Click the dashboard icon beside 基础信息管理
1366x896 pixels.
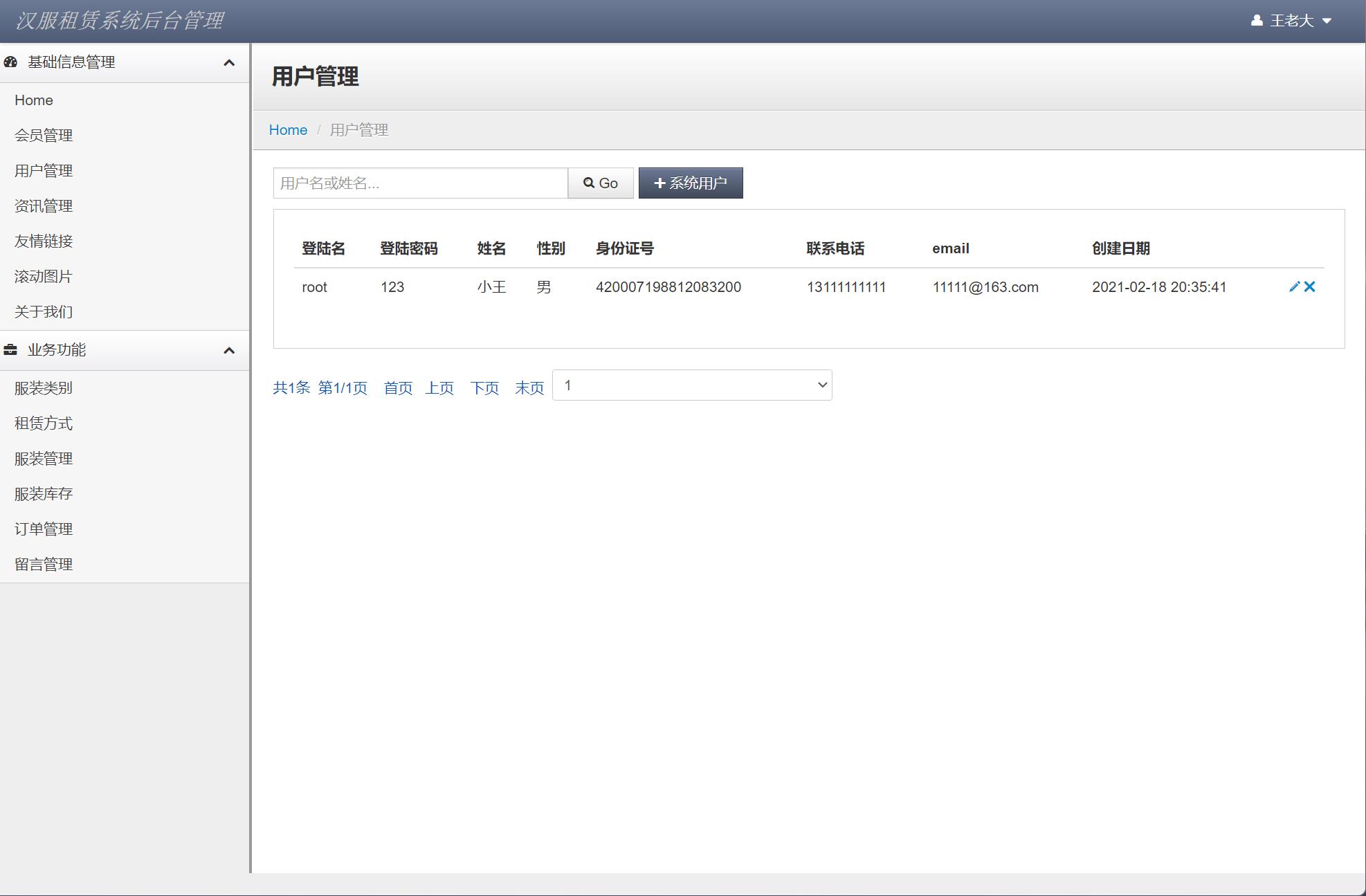click(x=10, y=62)
